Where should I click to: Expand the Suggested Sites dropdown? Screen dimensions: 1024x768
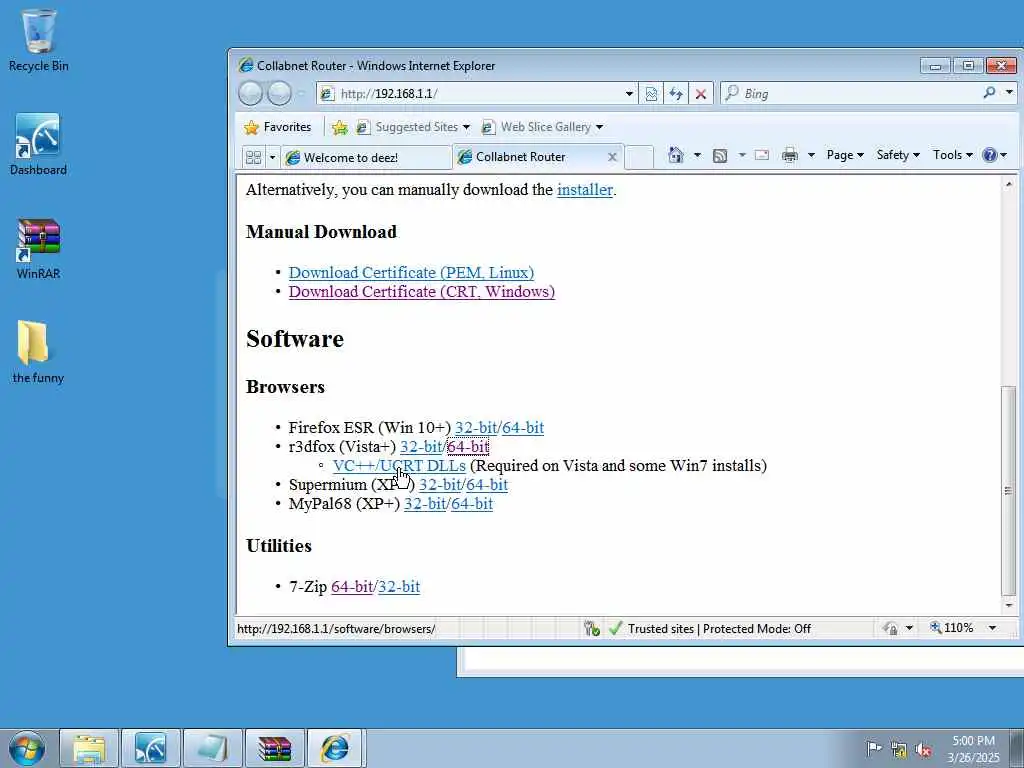[466, 127]
